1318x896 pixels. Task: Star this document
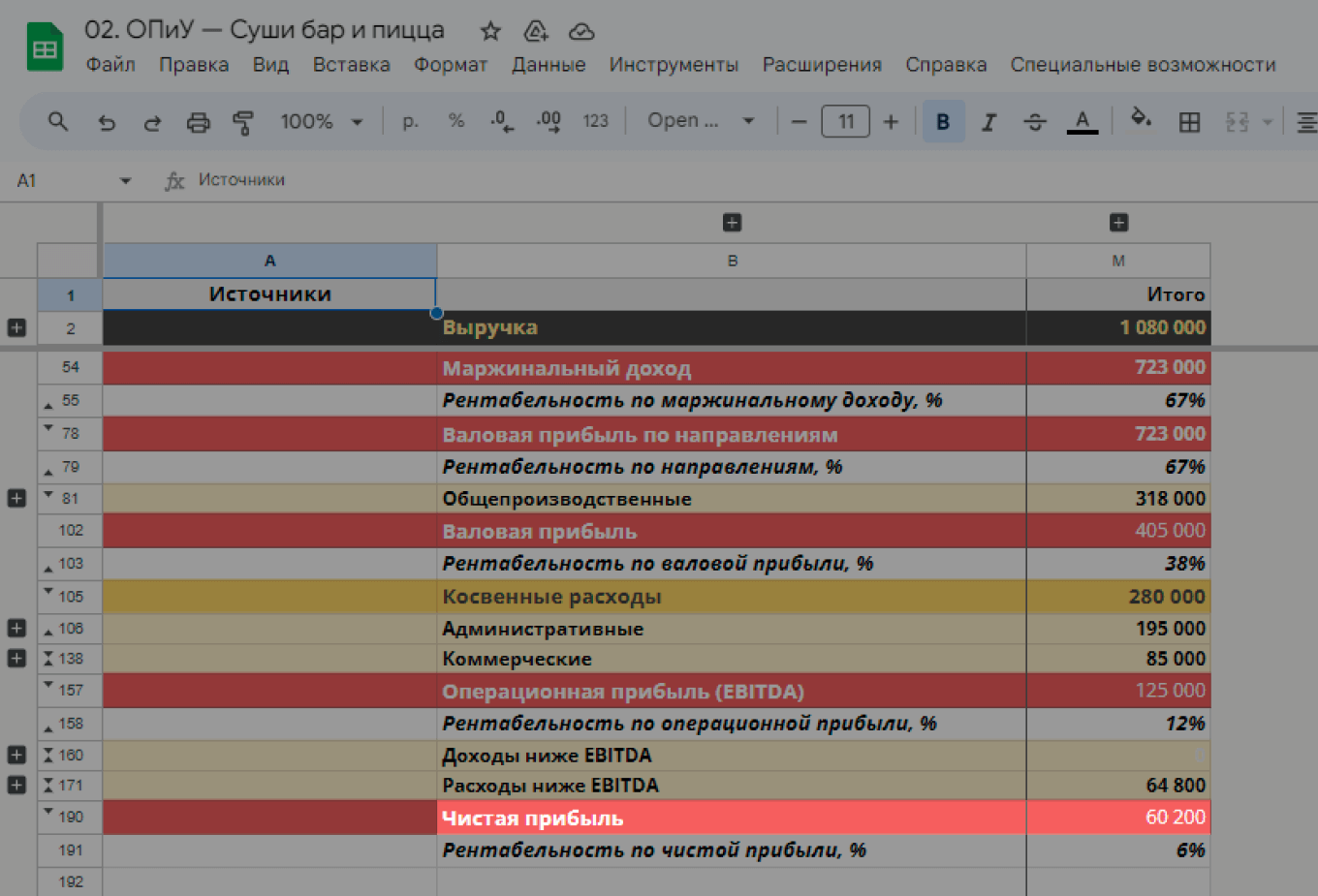tap(490, 31)
